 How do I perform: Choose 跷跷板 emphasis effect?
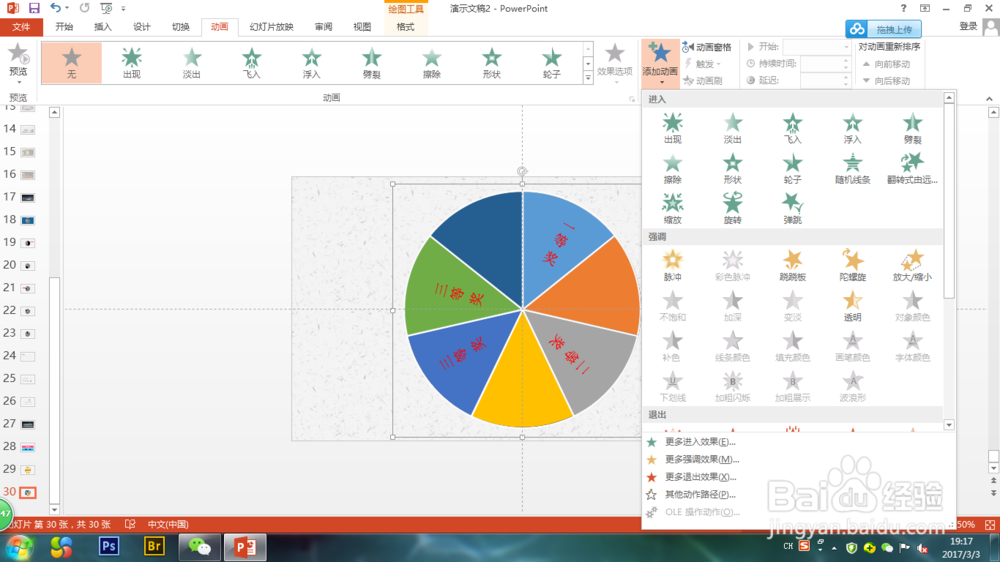(x=792, y=265)
